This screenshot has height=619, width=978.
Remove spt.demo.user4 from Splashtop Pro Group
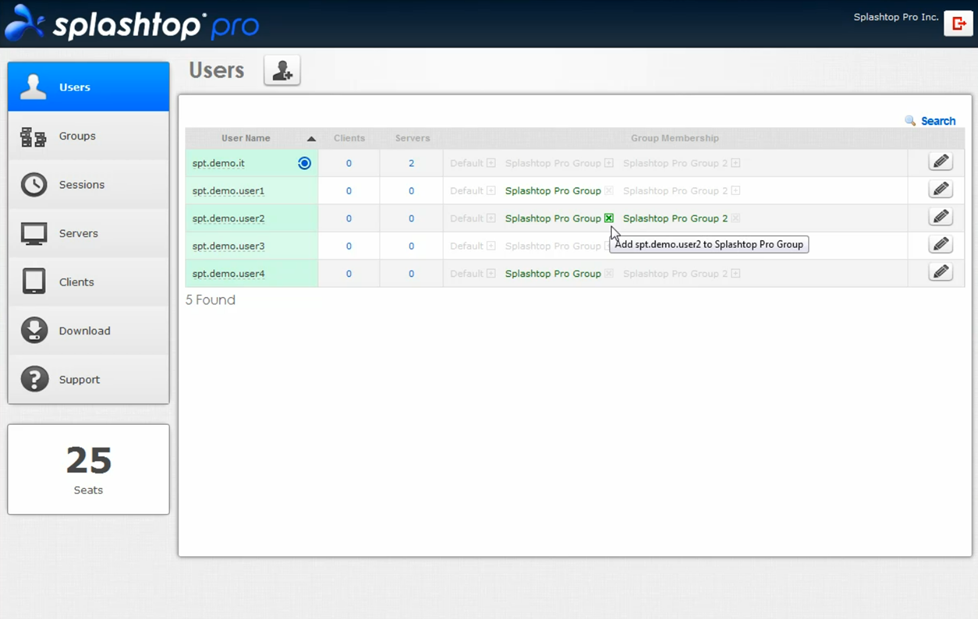(x=609, y=274)
